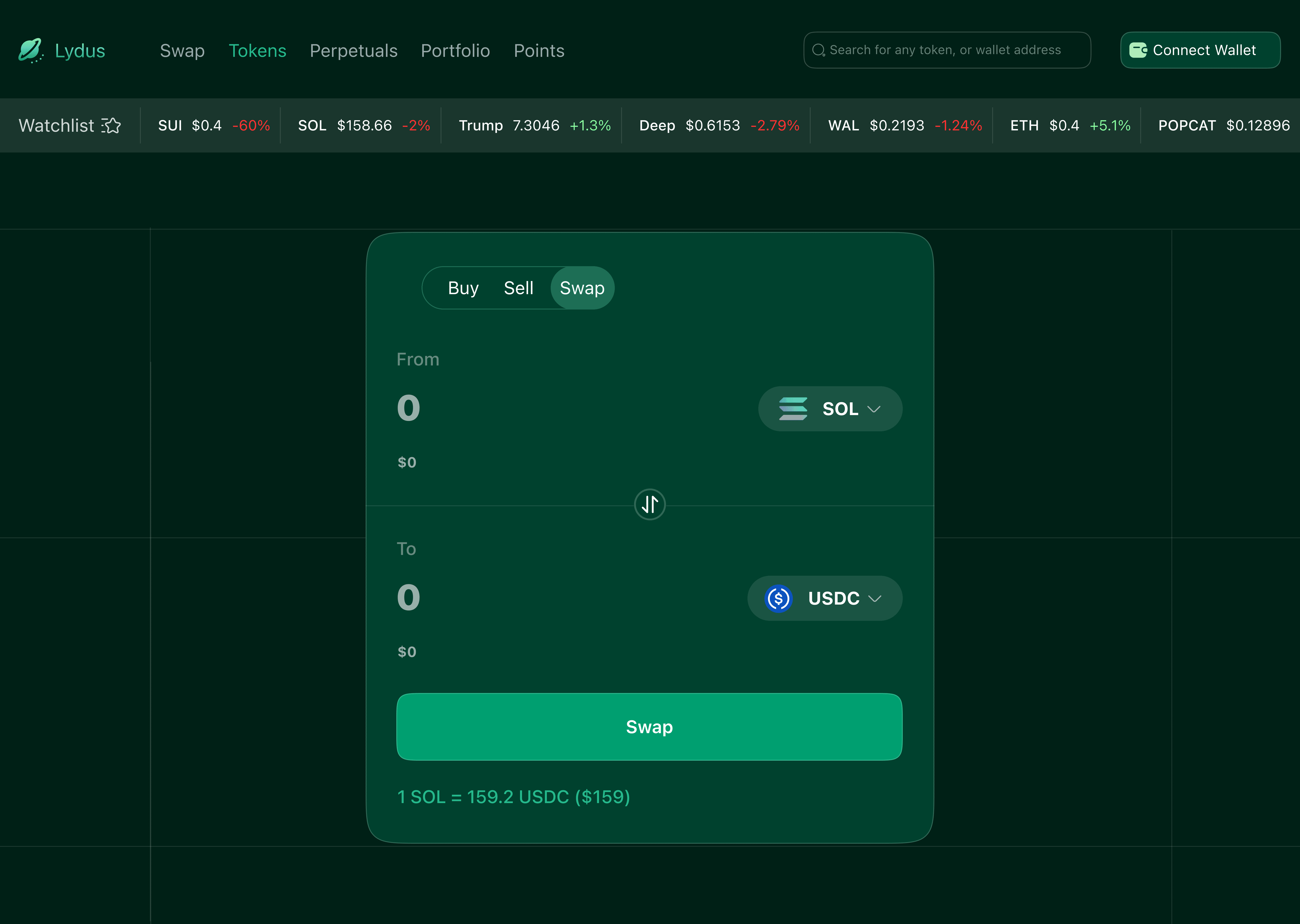Expand the USDC token dropdown chevron
The width and height of the screenshot is (1300, 924).
pyautogui.click(x=875, y=598)
